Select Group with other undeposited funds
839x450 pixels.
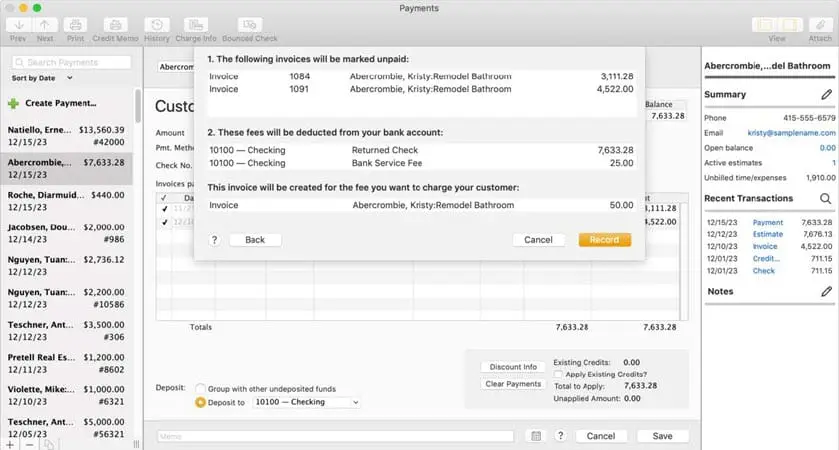pos(200,388)
